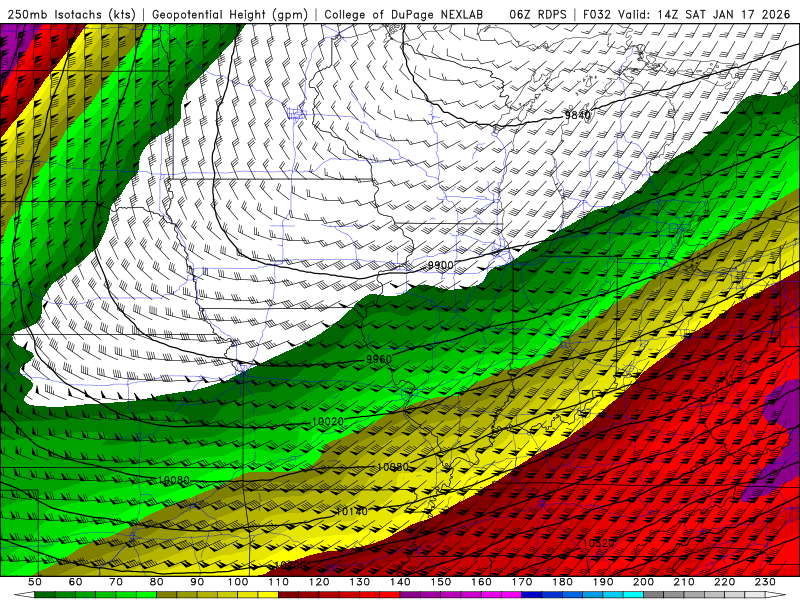Click the 190 color scale number
Viewport: 800px width, 600px height.
603,582
